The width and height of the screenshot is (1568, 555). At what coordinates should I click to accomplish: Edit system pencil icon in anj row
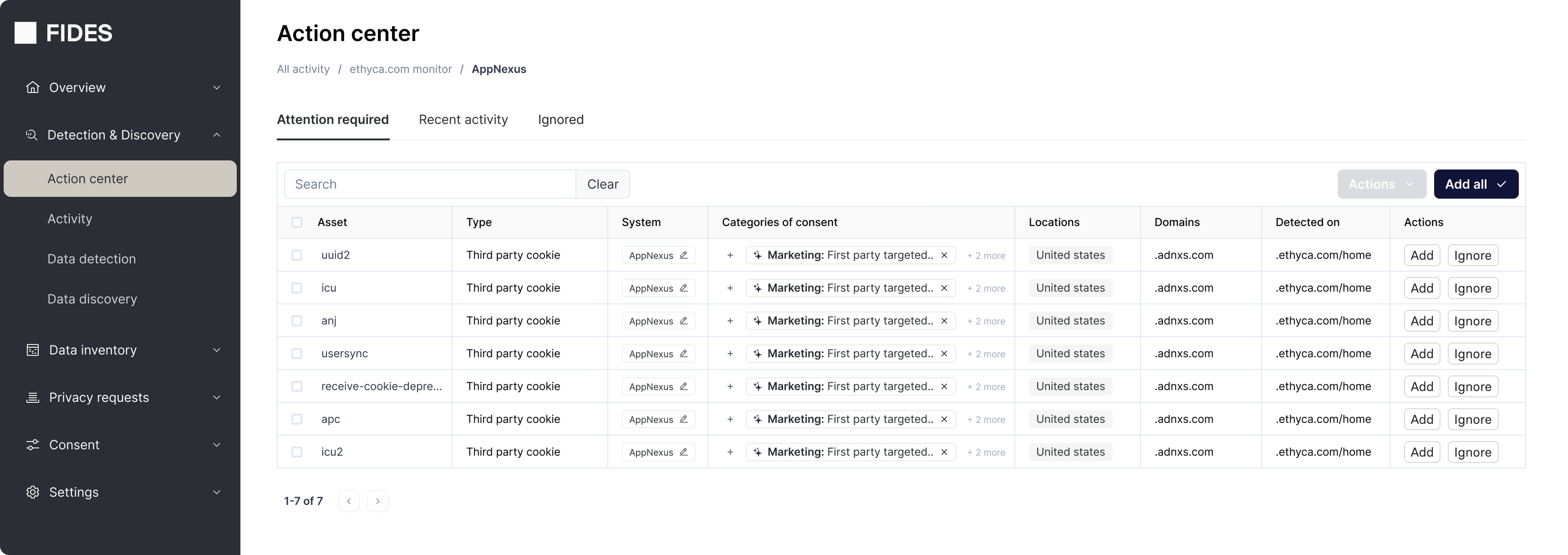coord(683,321)
